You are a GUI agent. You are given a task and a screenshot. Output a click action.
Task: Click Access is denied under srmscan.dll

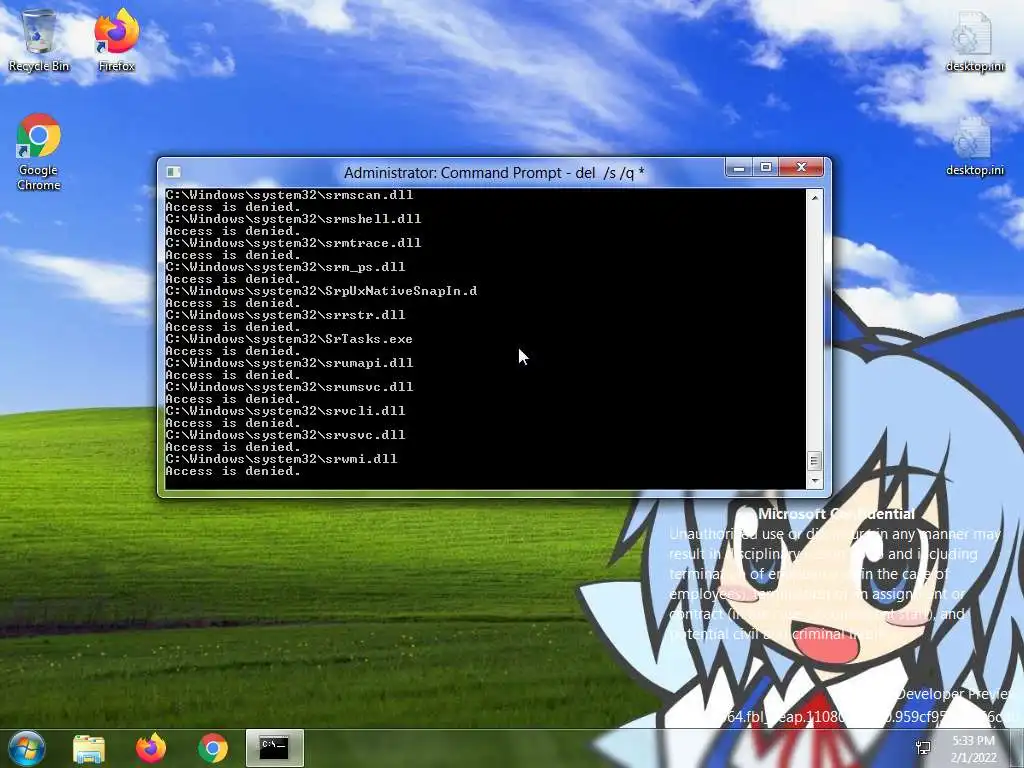(233, 207)
